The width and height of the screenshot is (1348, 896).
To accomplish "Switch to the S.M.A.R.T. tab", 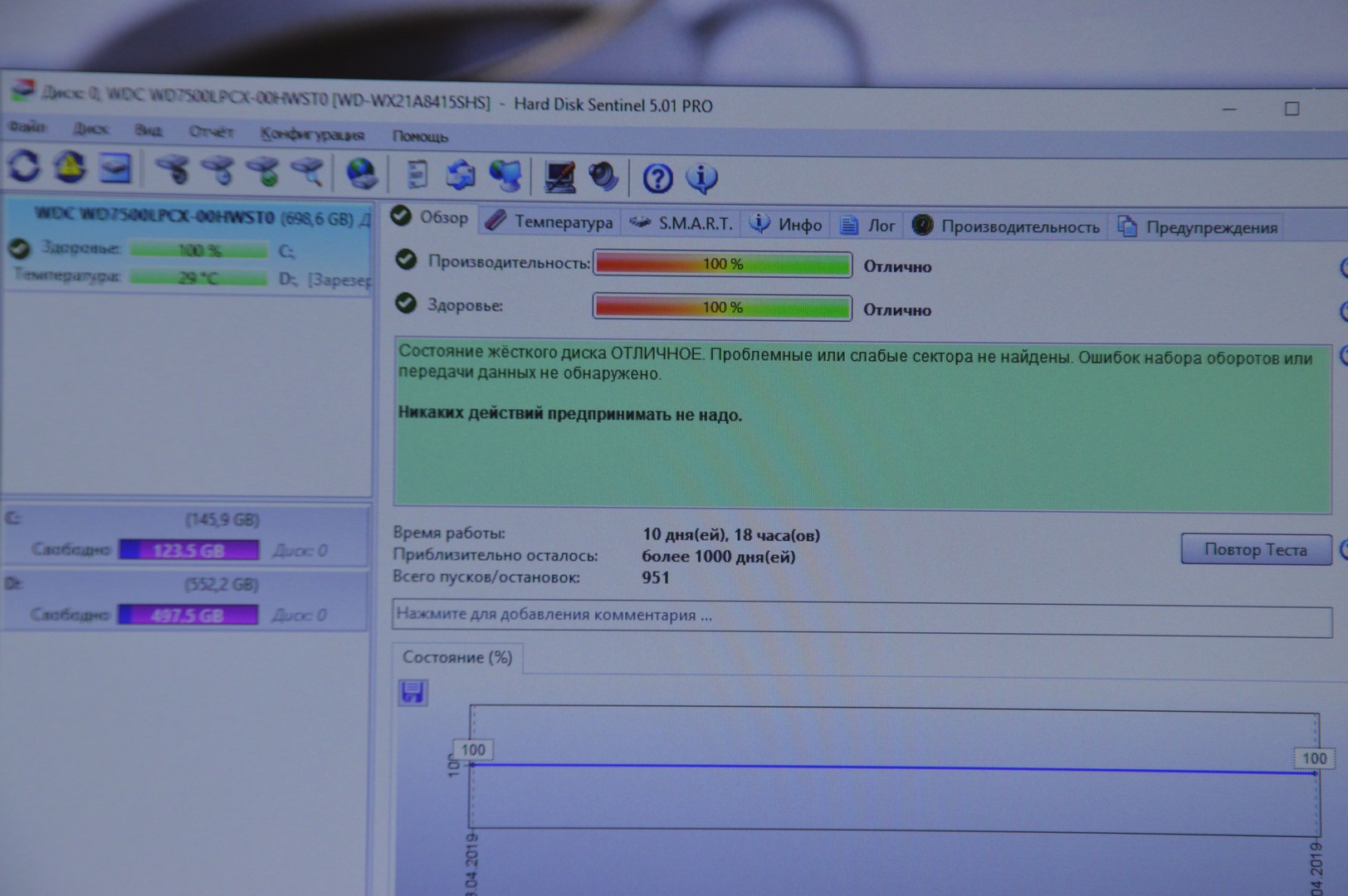I will pyautogui.click(x=681, y=223).
